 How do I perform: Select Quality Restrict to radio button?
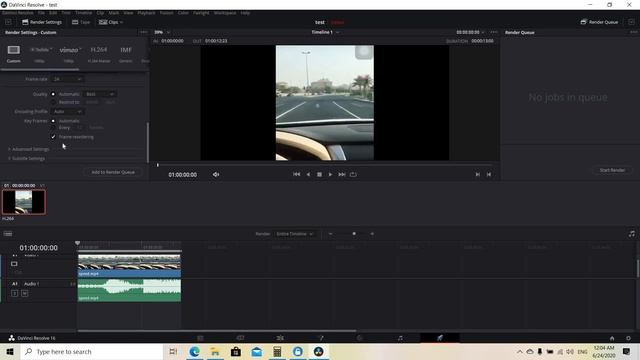pos(53,102)
